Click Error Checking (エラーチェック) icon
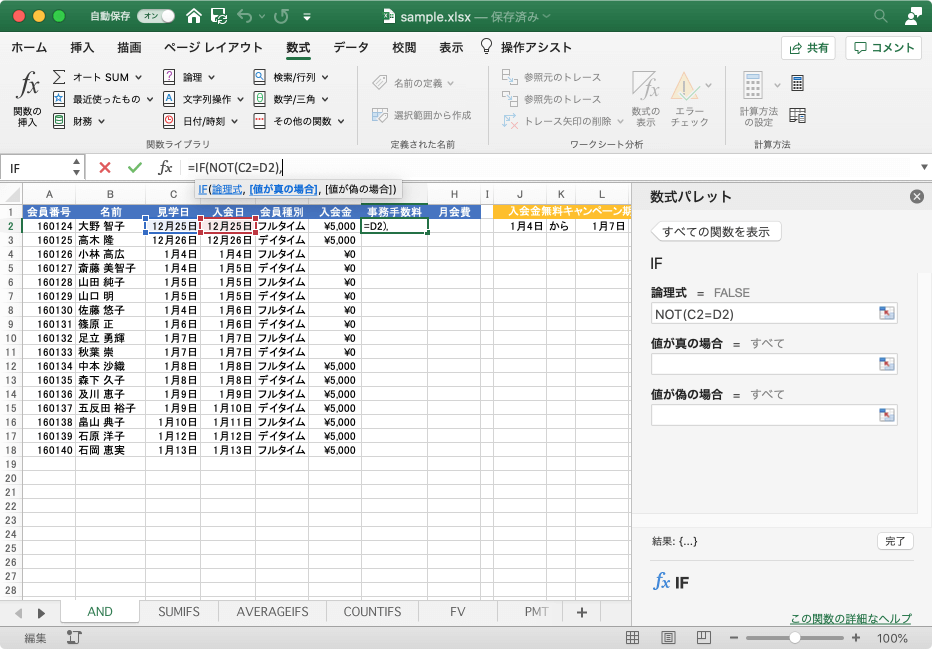 (685, 86)
